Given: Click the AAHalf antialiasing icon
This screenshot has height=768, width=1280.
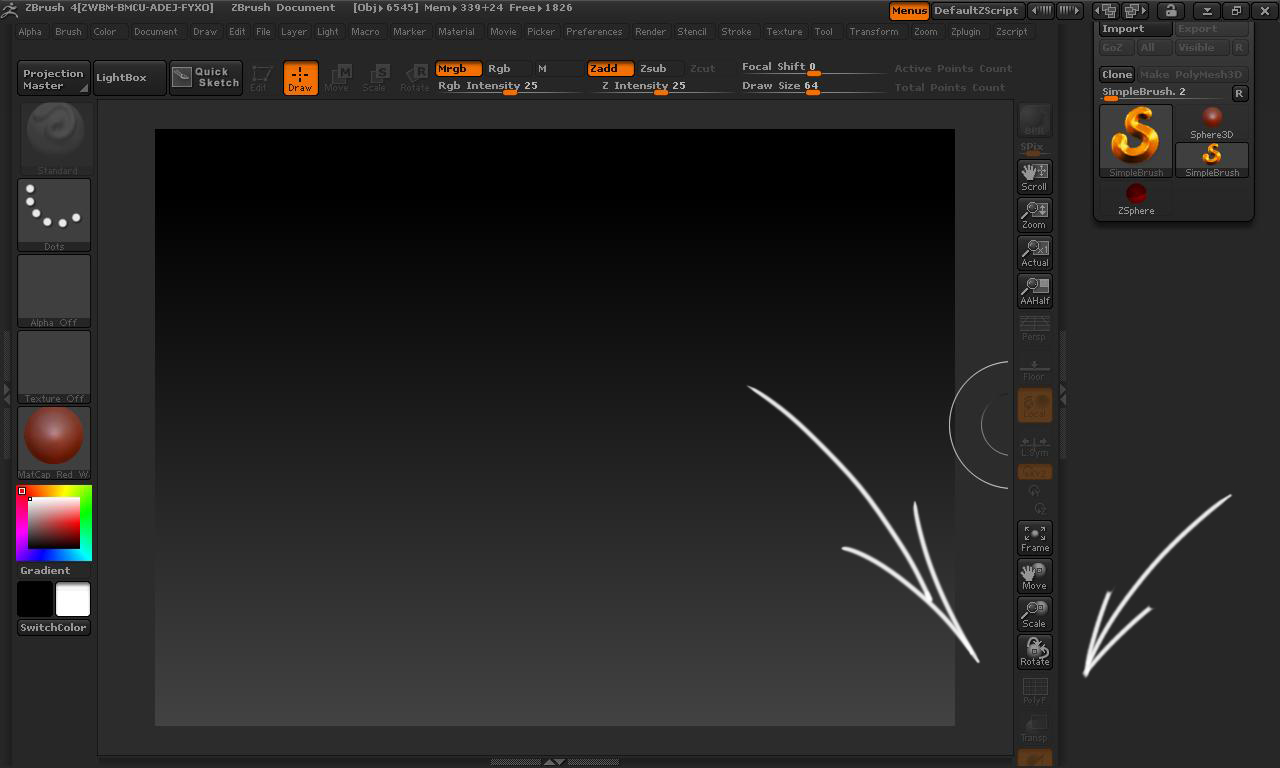Looking at the screenshot, I should tap(1034, 290).
